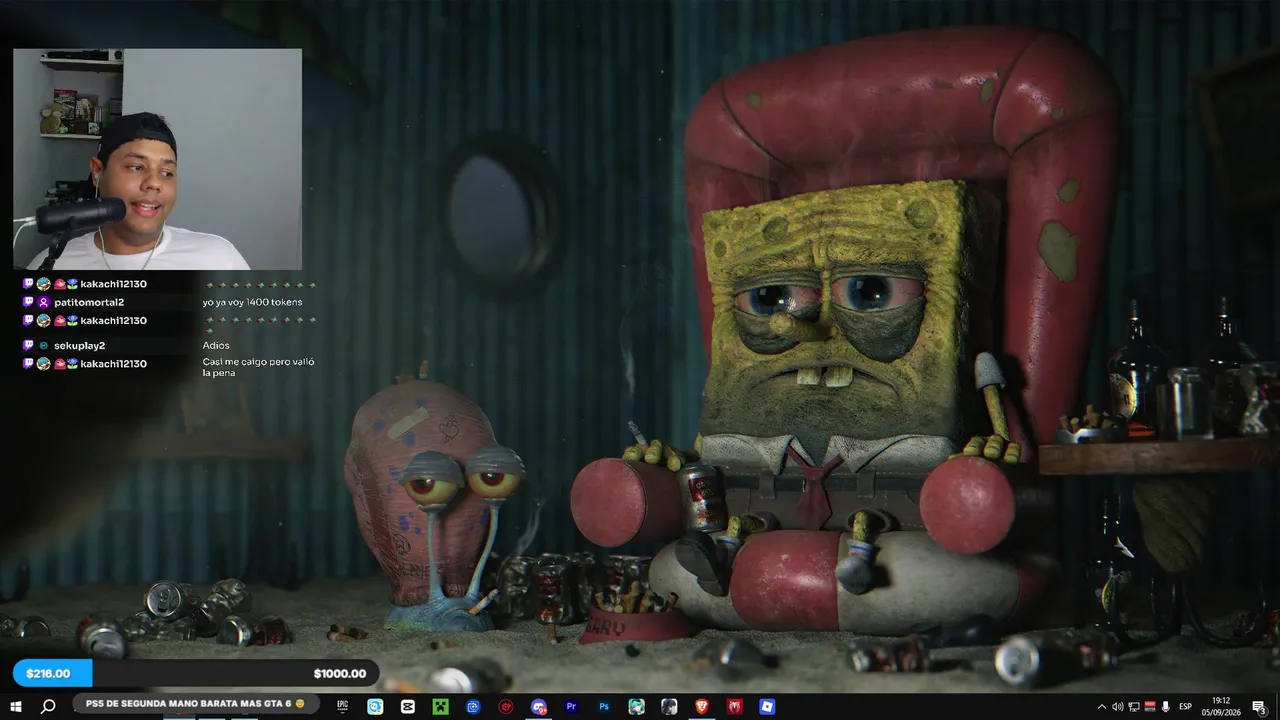Screen dimensions: 1280x720
Task: Open CapCut from the taskbar
Action: coord(408,706)
